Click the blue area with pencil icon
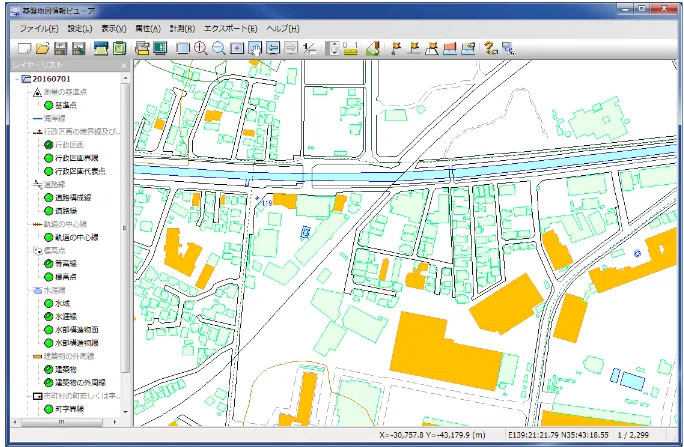684x447 pixels. tap(468, 48)
